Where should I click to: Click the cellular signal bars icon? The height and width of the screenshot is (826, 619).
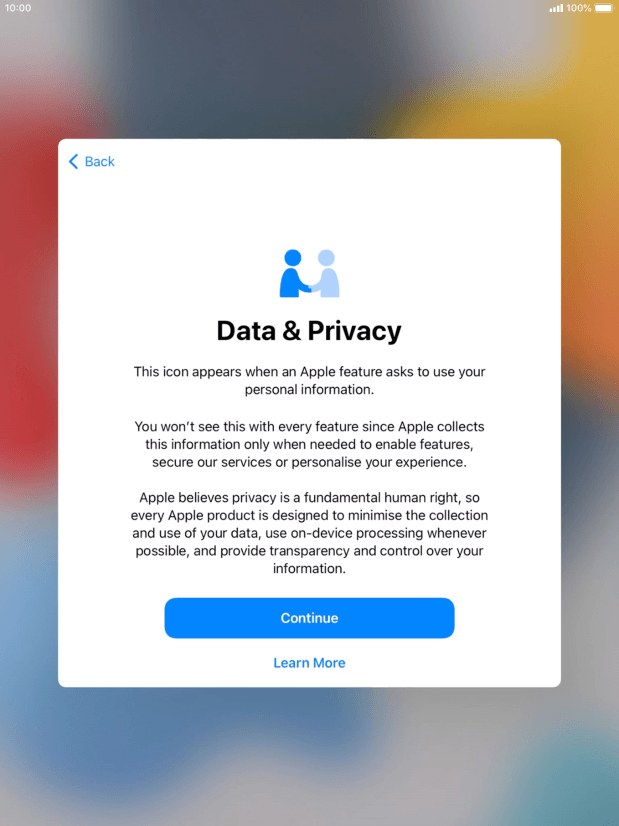point(556,8)
